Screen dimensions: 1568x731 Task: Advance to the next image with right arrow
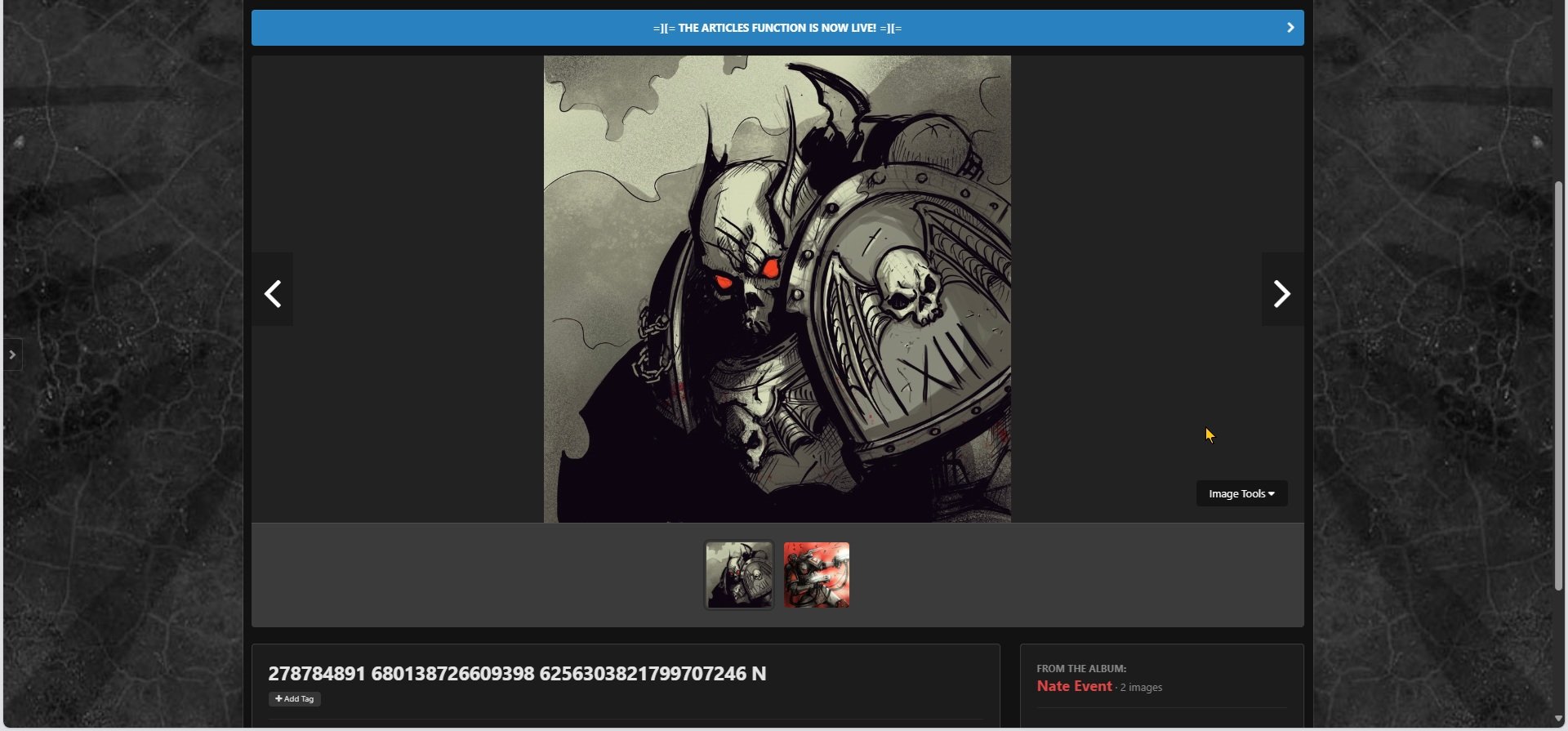coord(1282,293)
